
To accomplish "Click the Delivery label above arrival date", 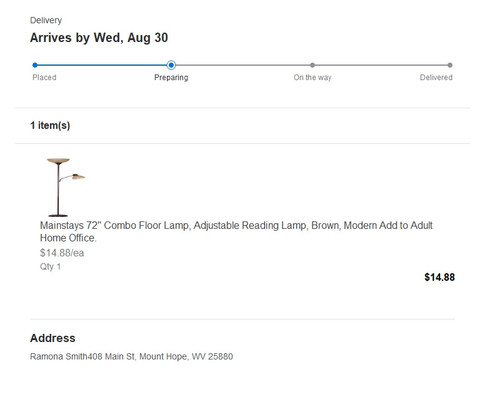I will [x=46, y=20].
